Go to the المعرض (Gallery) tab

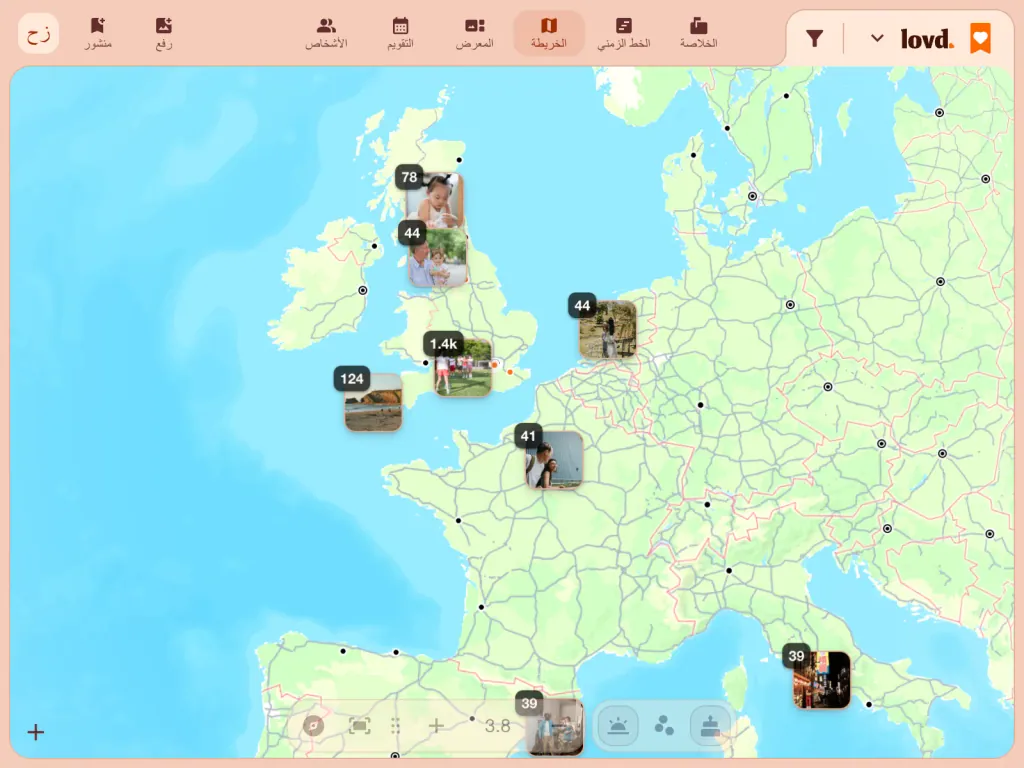tap(475, 33)
